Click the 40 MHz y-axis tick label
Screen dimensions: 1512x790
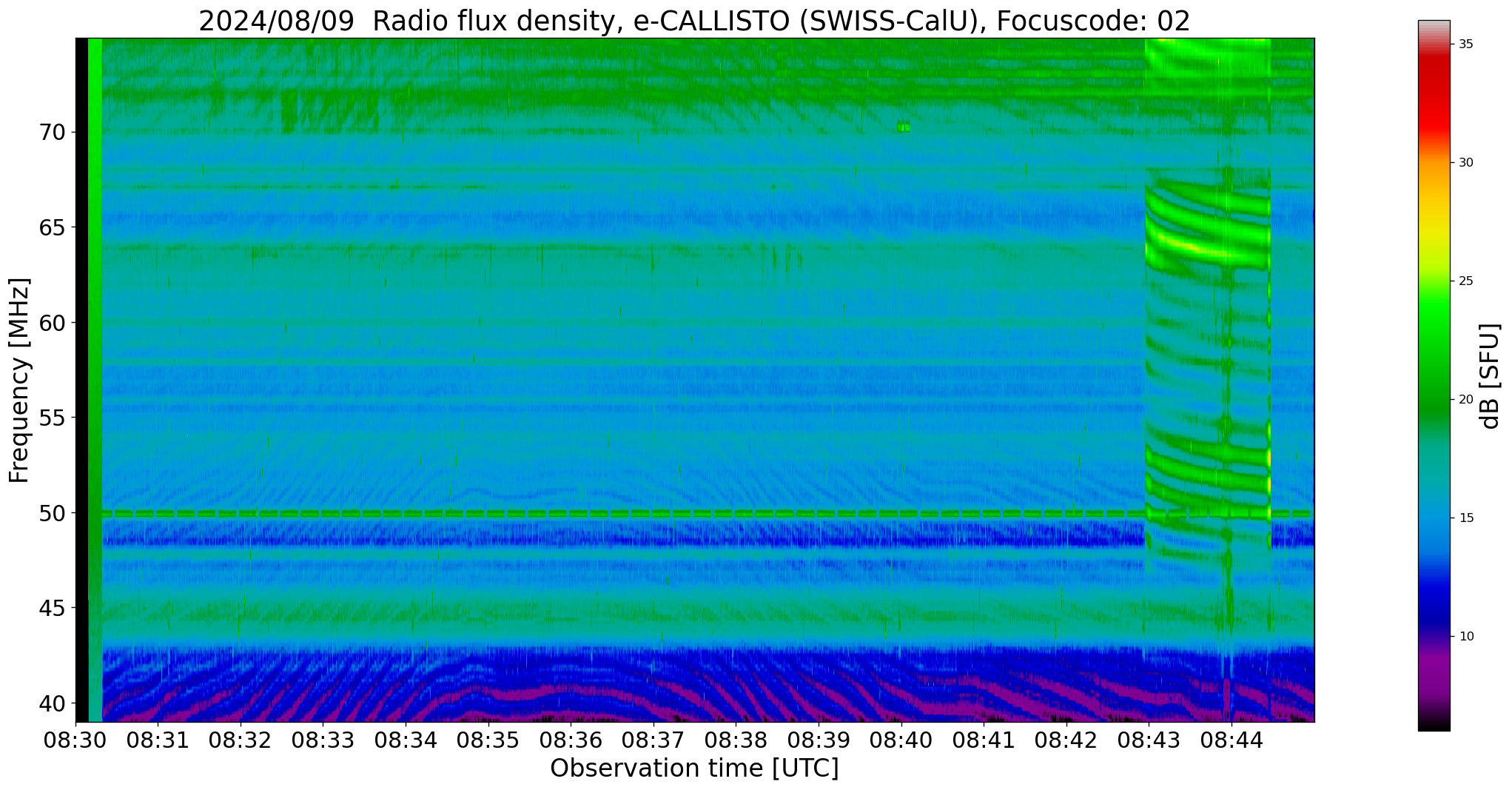(53, 703)
